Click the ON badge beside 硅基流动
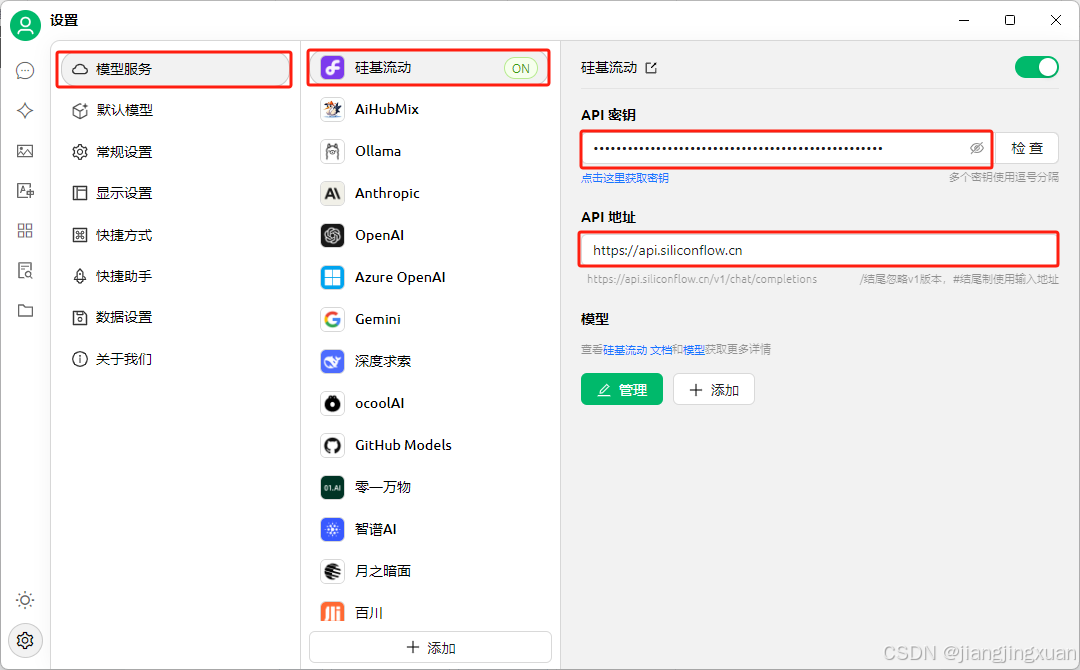The width and height of the screenshot is (1080, 670). tap(521, 68)
